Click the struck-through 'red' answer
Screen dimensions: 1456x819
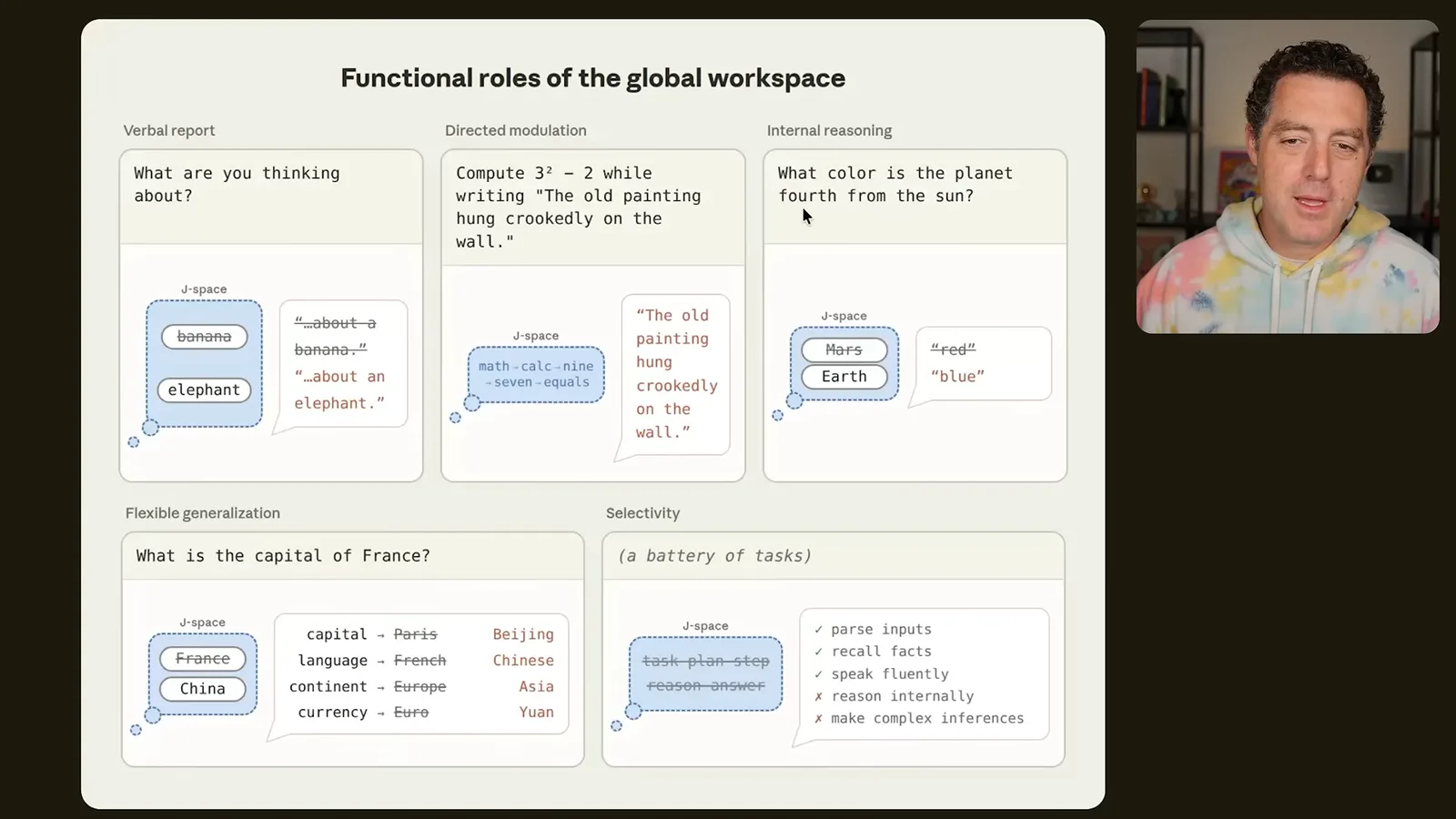click(953, 349)
